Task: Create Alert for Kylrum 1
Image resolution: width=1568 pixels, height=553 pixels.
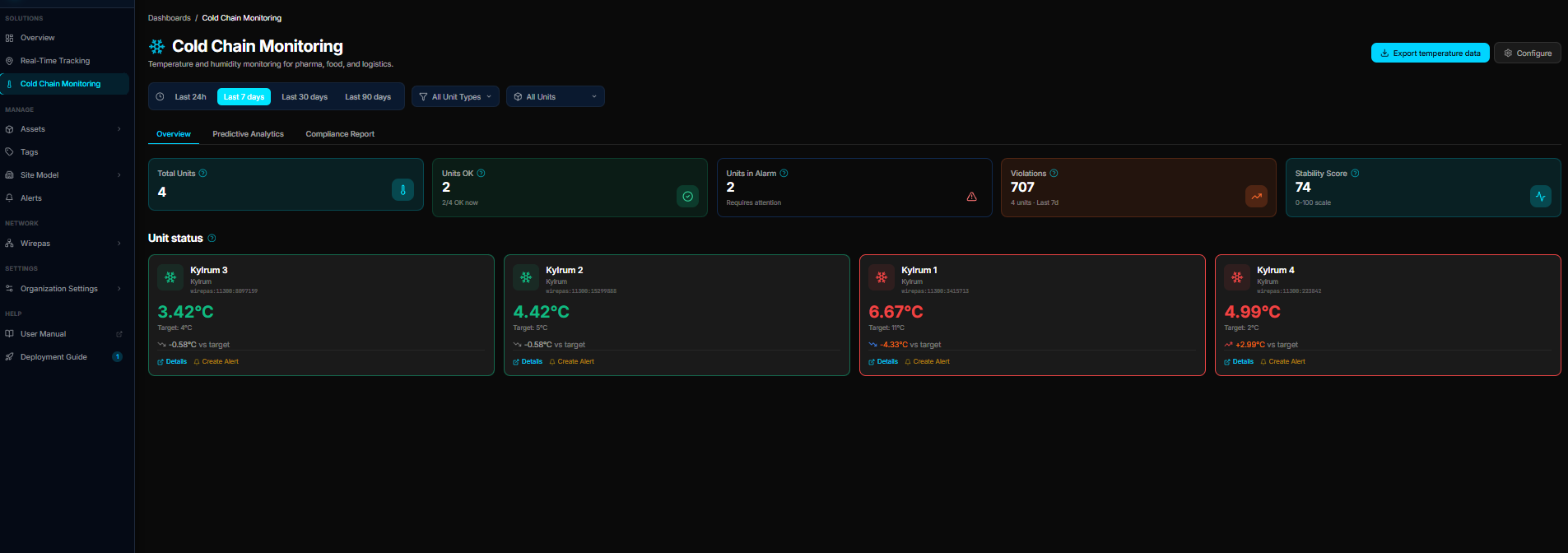Action: [928, 361]
